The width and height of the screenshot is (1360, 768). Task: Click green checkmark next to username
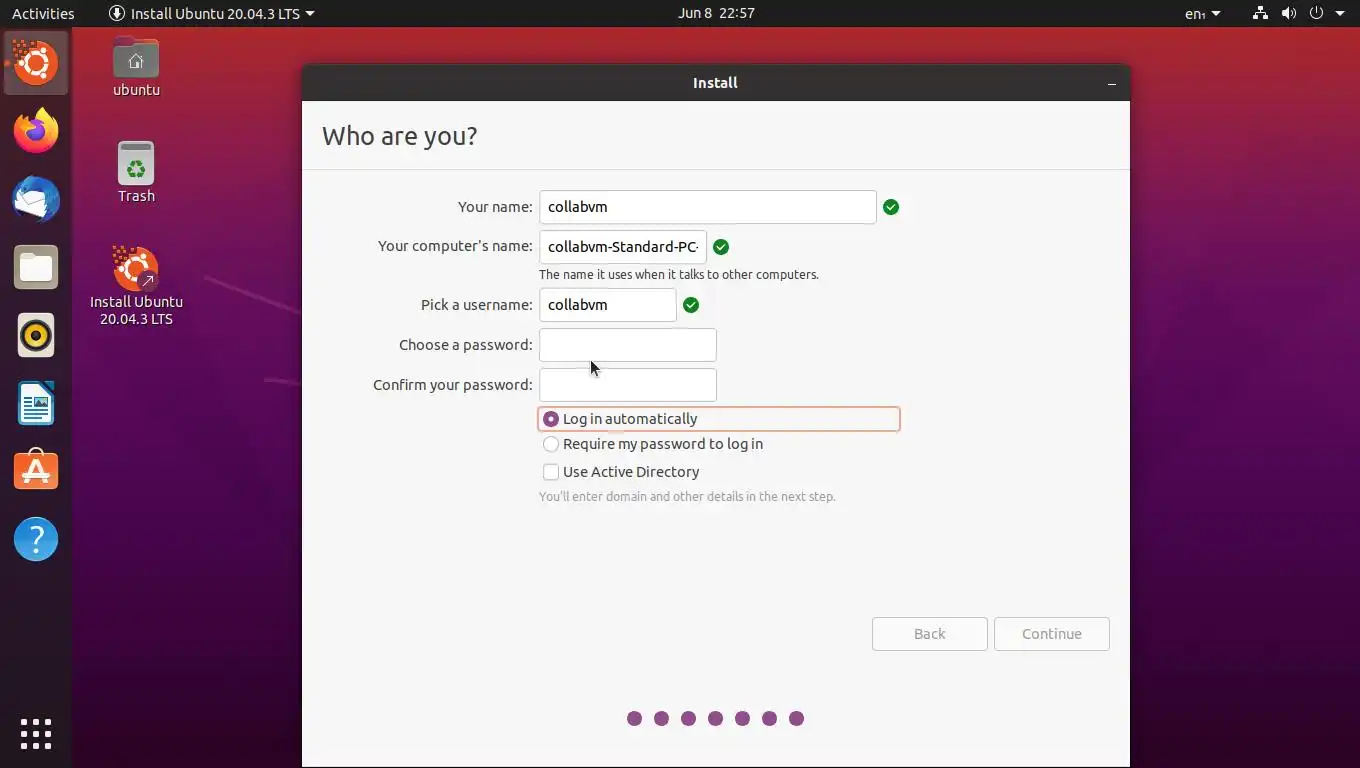coord(691,305)
